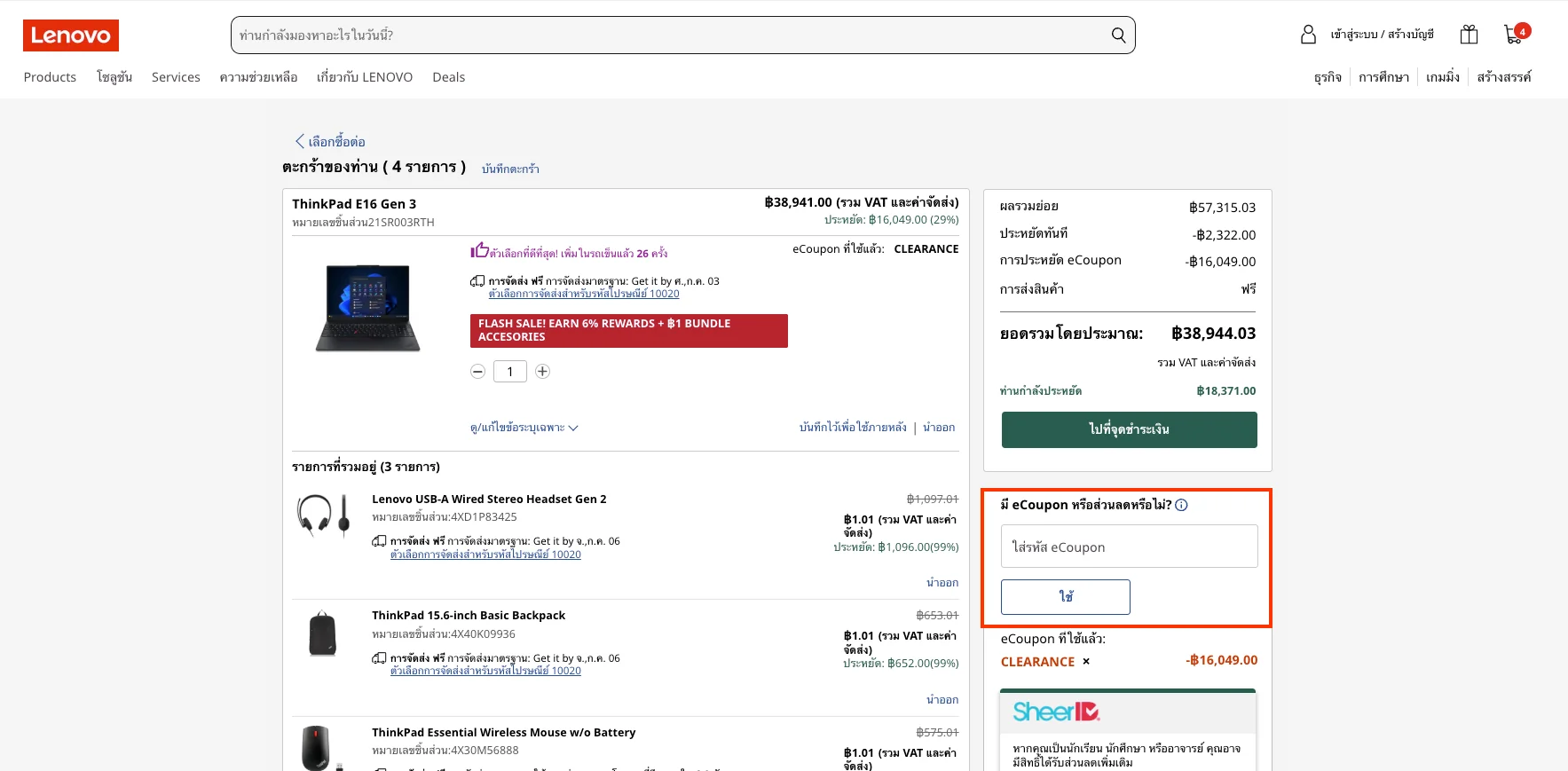The width and height of the screenshot is (1568, 771).
Task: Remove the CLEARANCE coupon with X
Action: tap(1086, 662)
